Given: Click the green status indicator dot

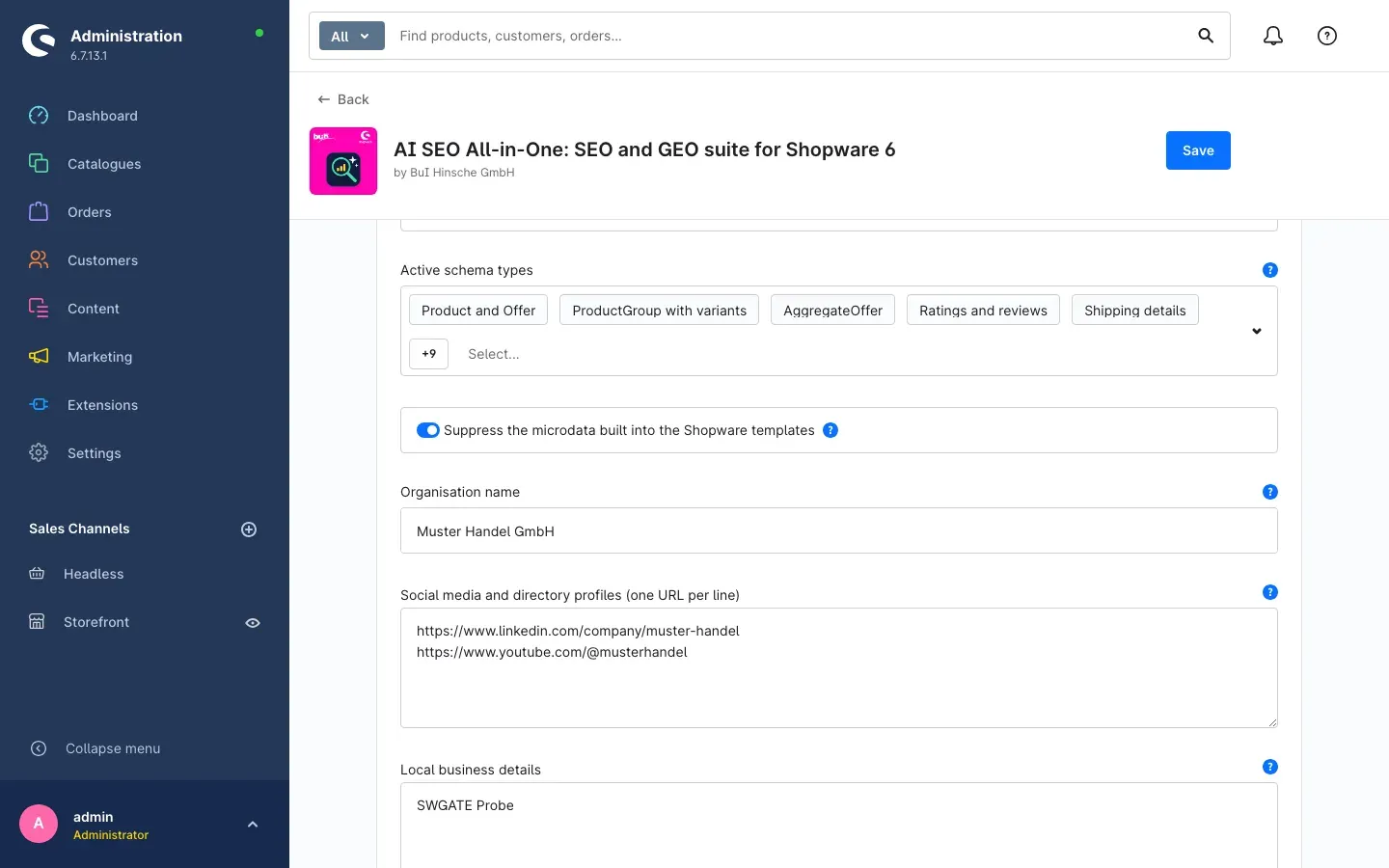Looking at the screenshot, I should pos(259,33).
